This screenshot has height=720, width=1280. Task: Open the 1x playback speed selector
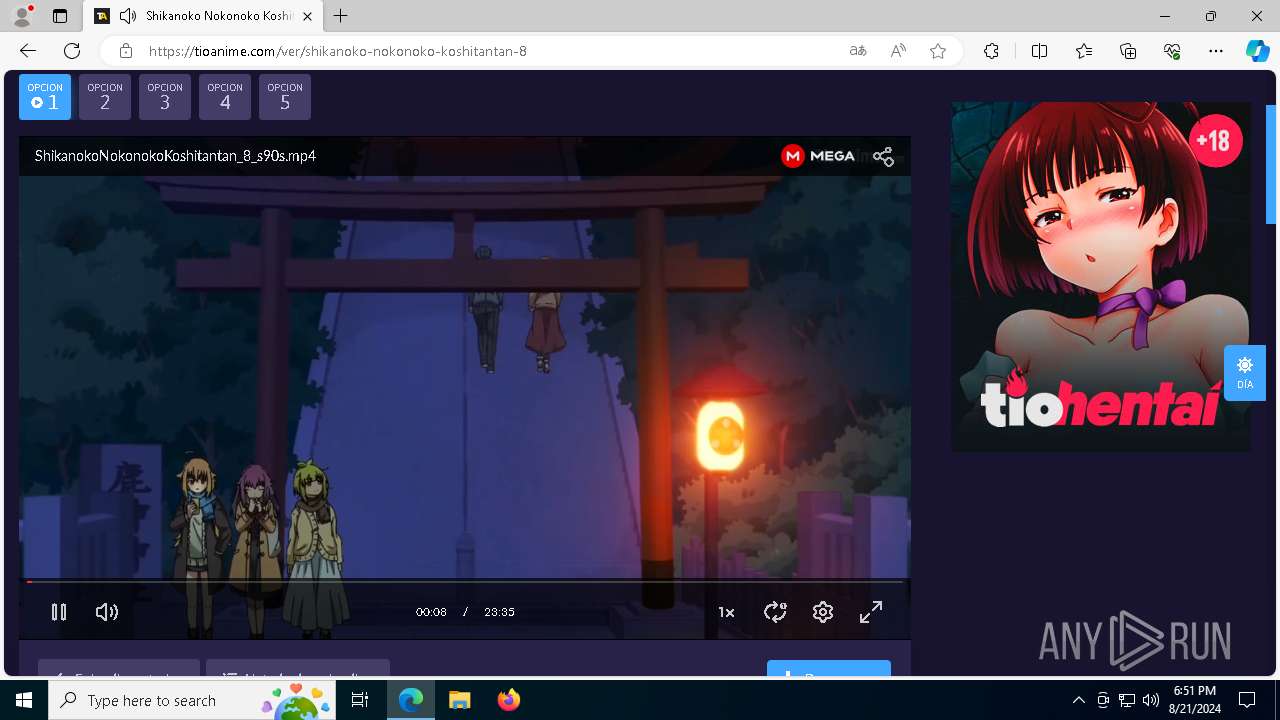726,612
